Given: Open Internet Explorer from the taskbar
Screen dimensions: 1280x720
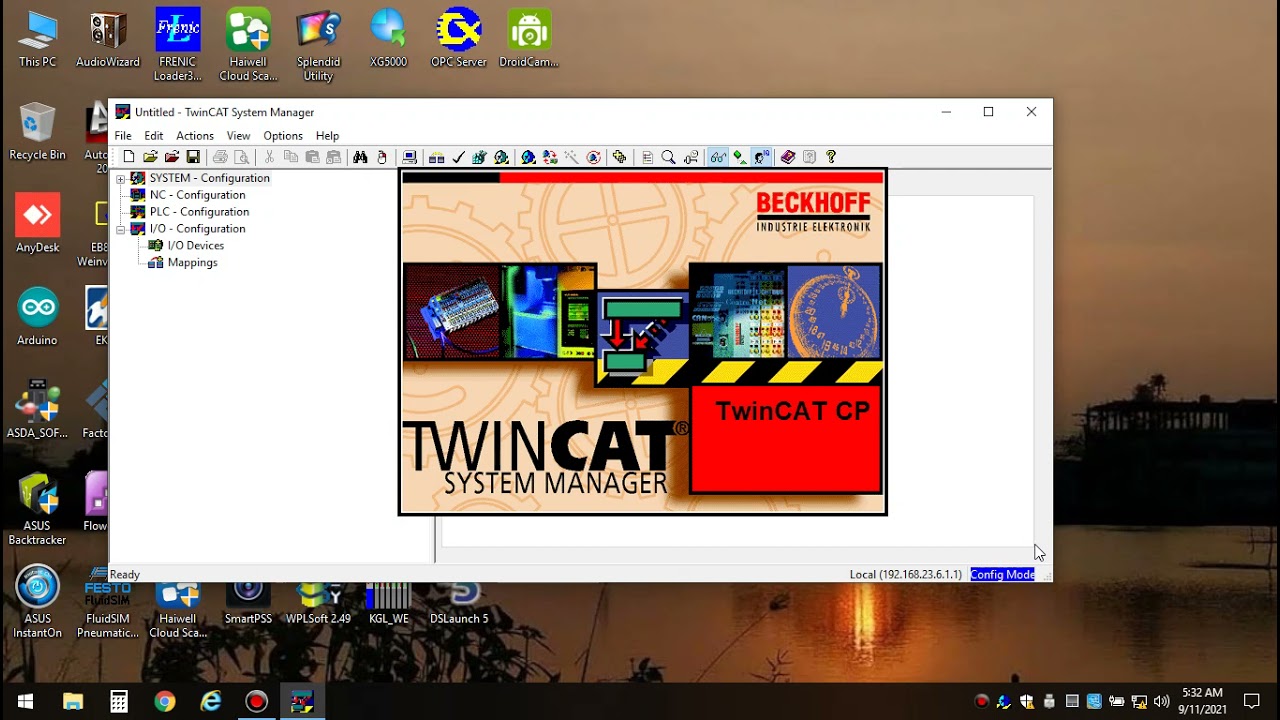Looking at the screenshot, I should coord(211,701).
